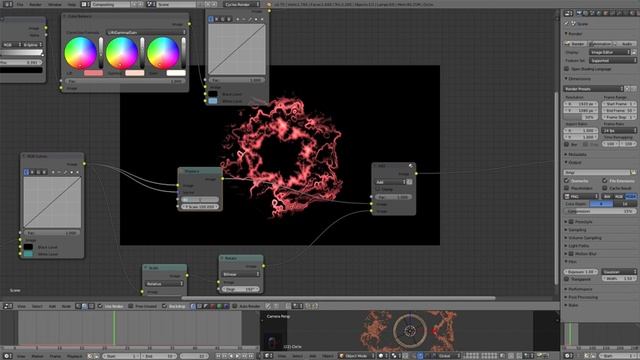
Task: Click the Lift color swatch on Color Balance
Action: 93,73
